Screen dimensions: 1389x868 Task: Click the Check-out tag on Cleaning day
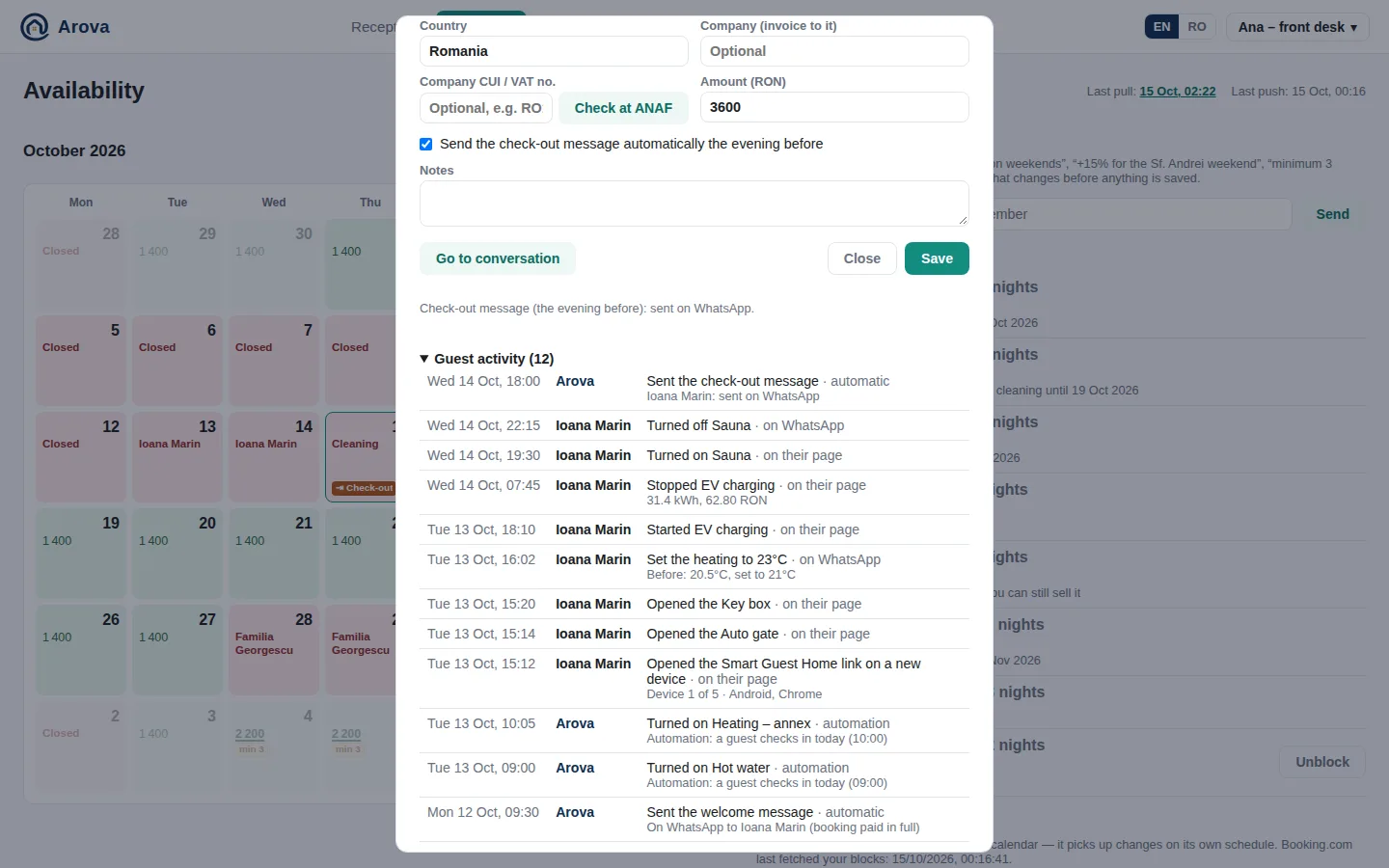coord(364,488)
